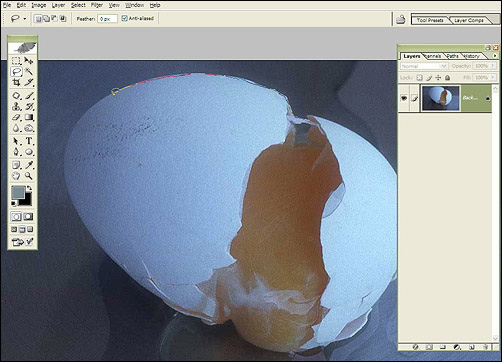Open the Fill slider arrow

(493, 77)
